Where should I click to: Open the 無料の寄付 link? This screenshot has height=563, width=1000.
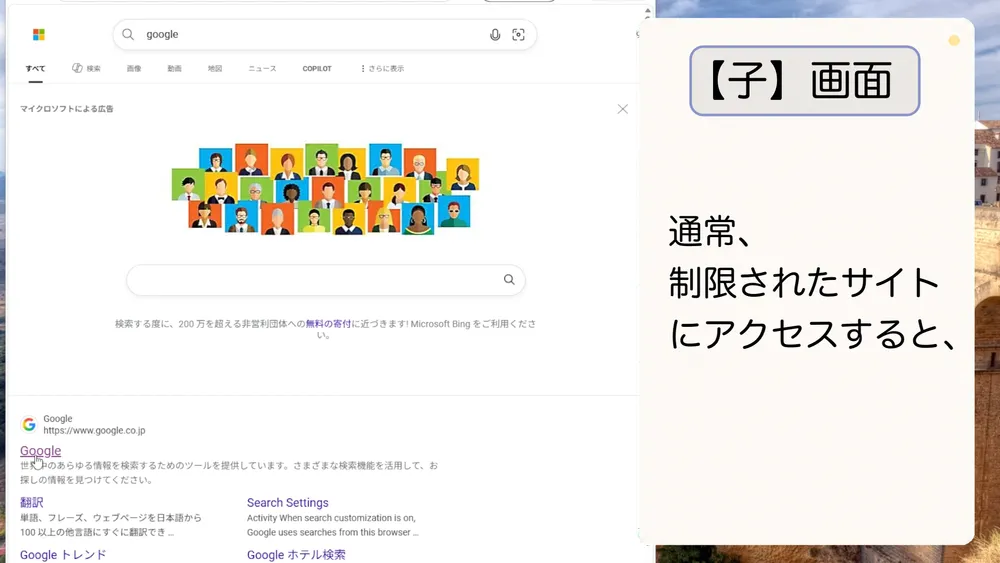(x=328, y=324)
